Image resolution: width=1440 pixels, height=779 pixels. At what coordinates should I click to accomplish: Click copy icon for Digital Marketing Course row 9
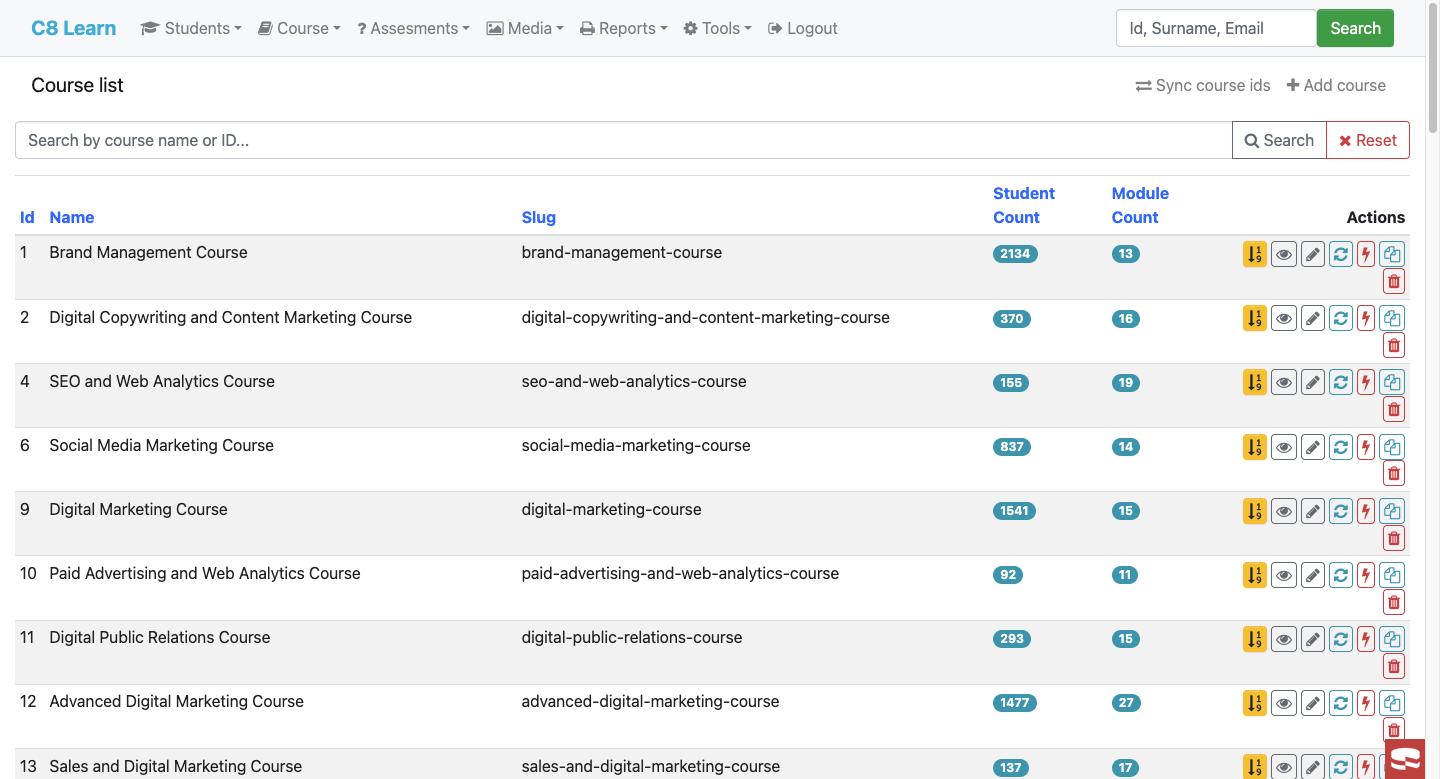coord(1392,511)
